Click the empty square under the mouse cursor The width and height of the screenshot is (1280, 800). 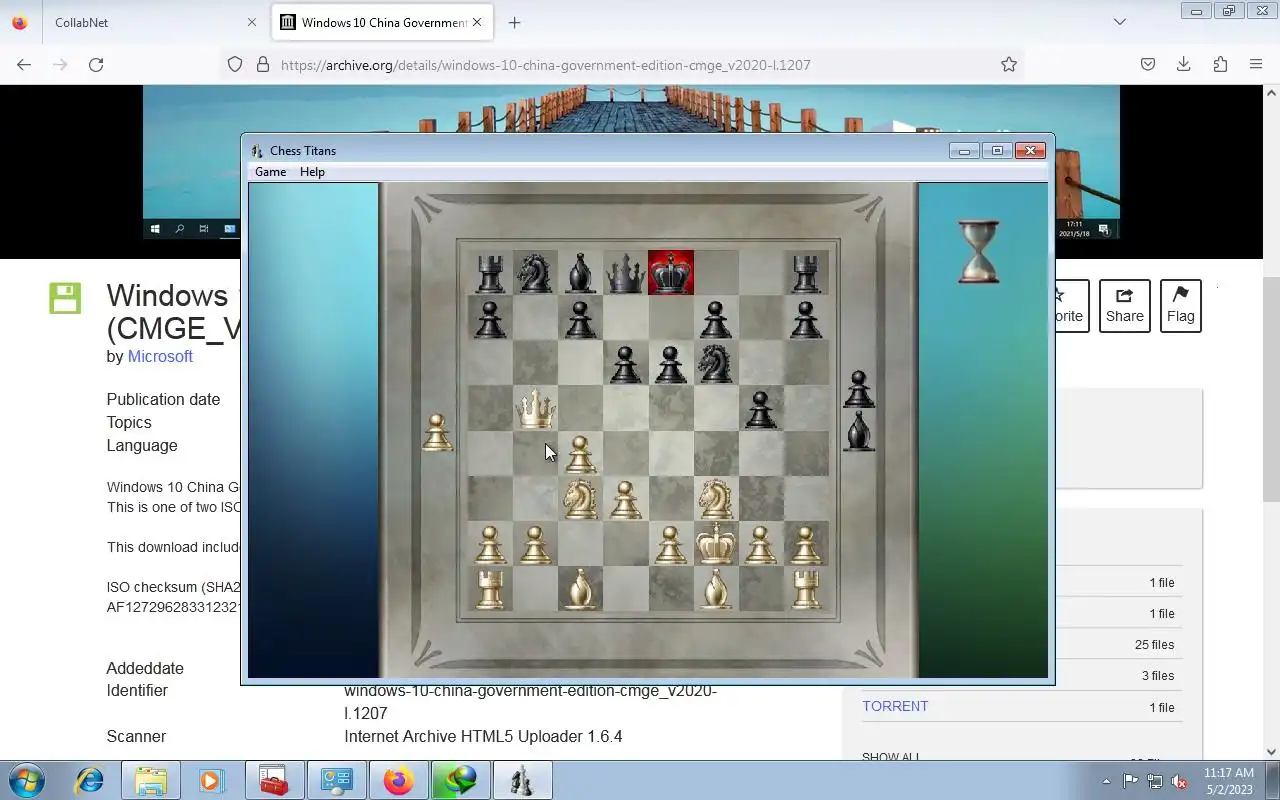tap(535, 453)
